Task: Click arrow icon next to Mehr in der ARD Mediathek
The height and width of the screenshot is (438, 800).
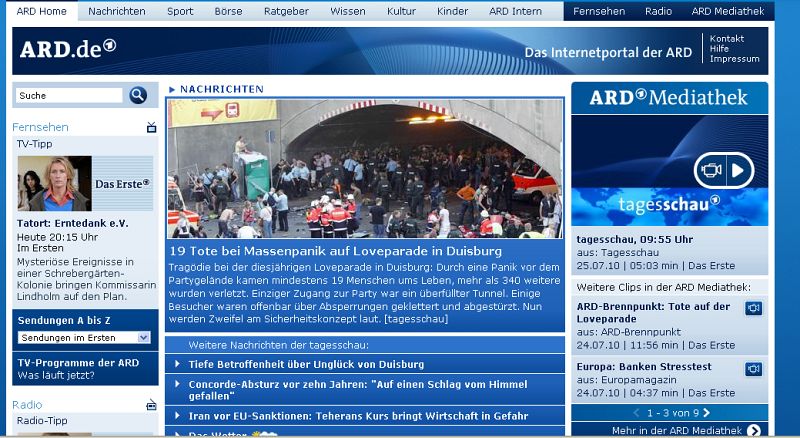Action: coord(753,431)
